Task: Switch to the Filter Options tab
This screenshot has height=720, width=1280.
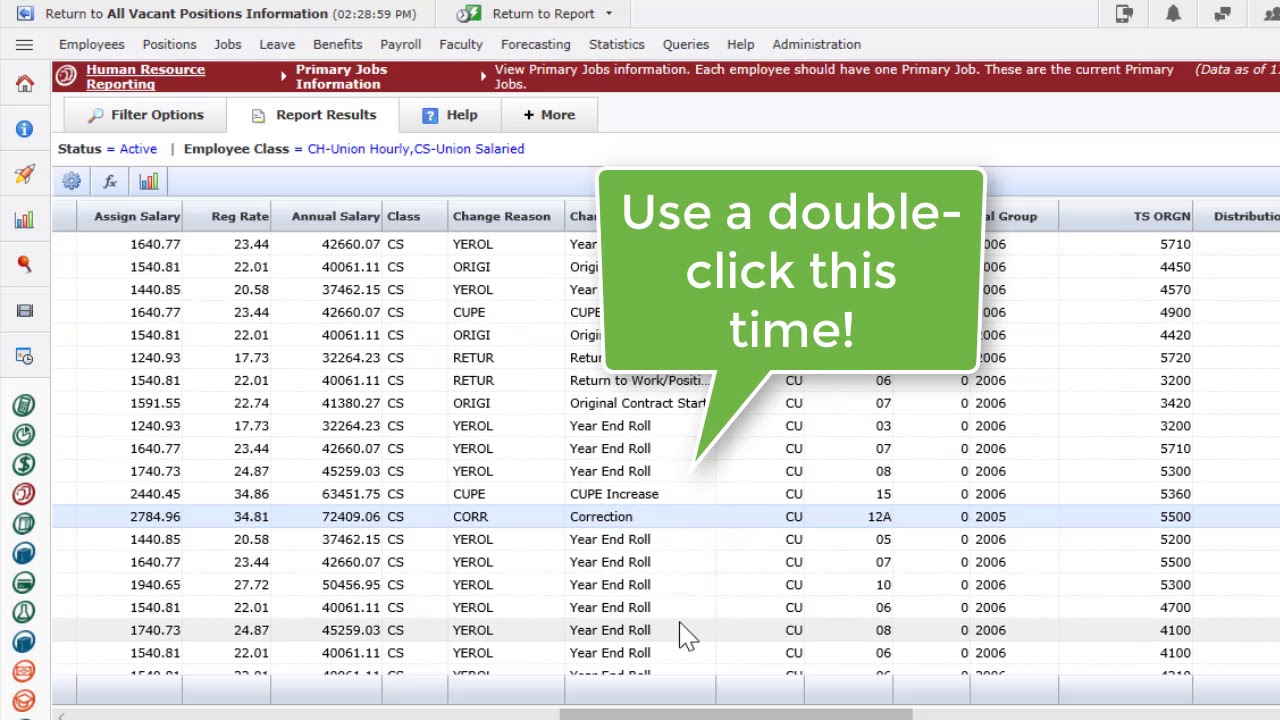Action: click(145, 115)
